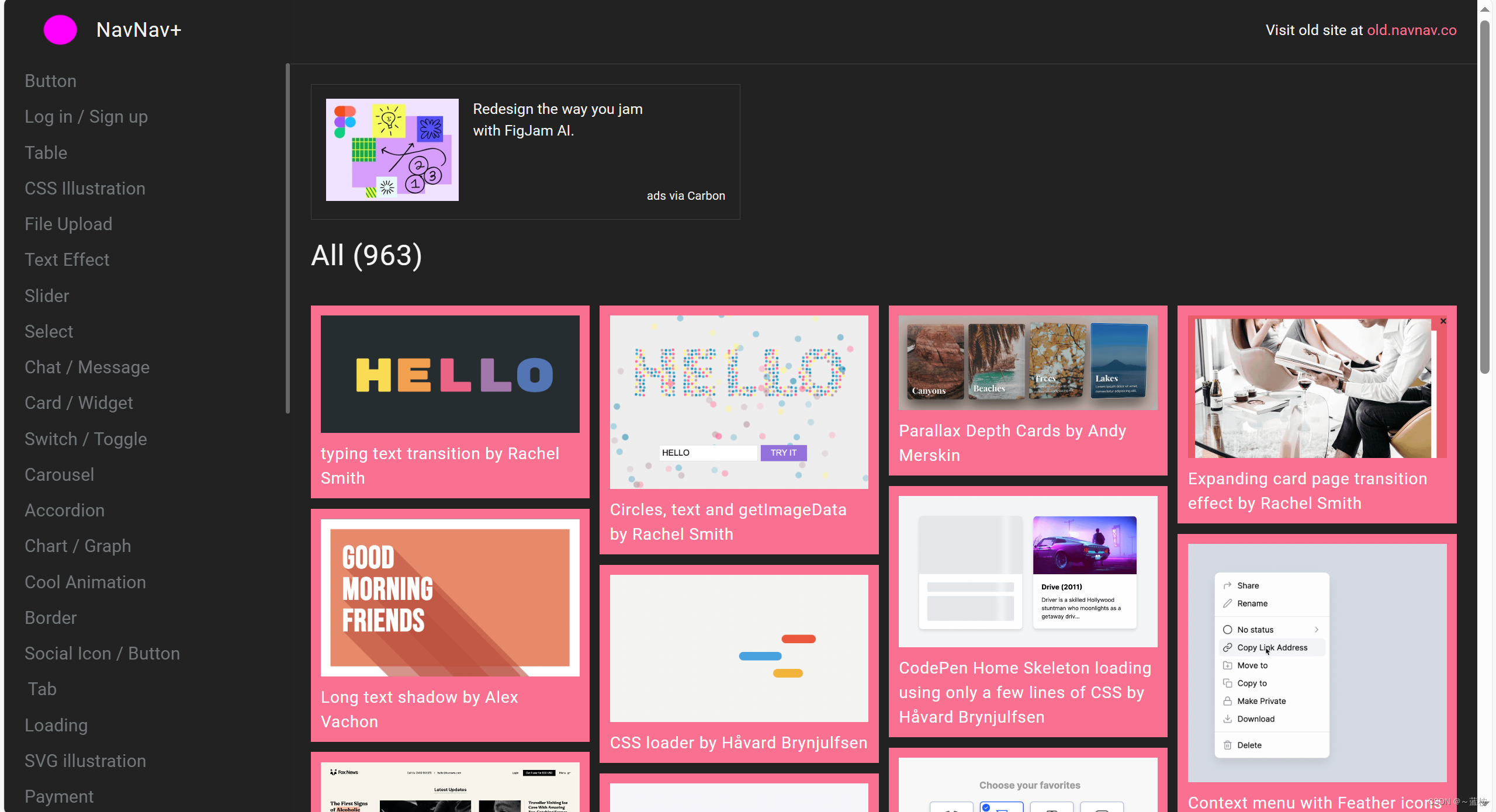Expand the No status submenu chevron
Viewport: 1496px width, 812px height.
pyautogui.click(x=1317, y=630)
